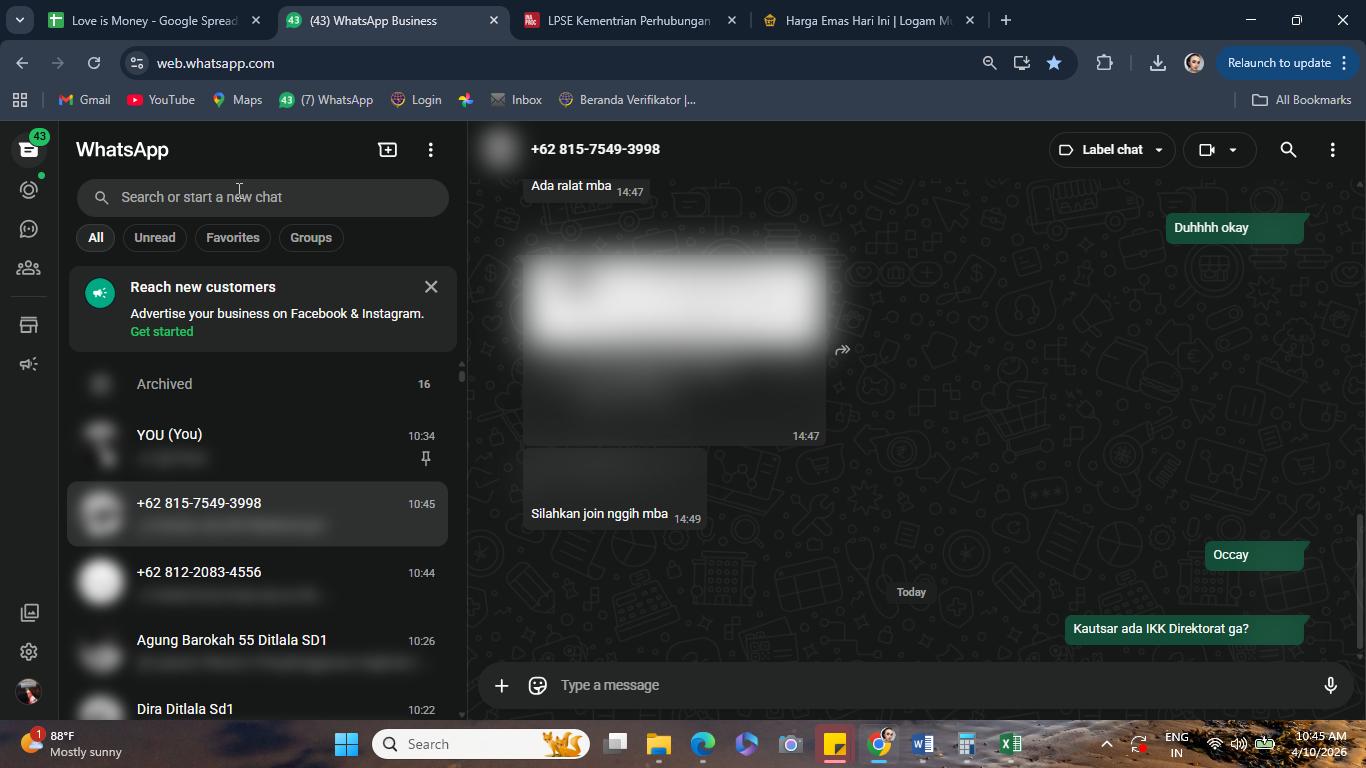Filter chats by Favorites
Viewport: 1366px width, 768px height.
(x=232, y=238)
